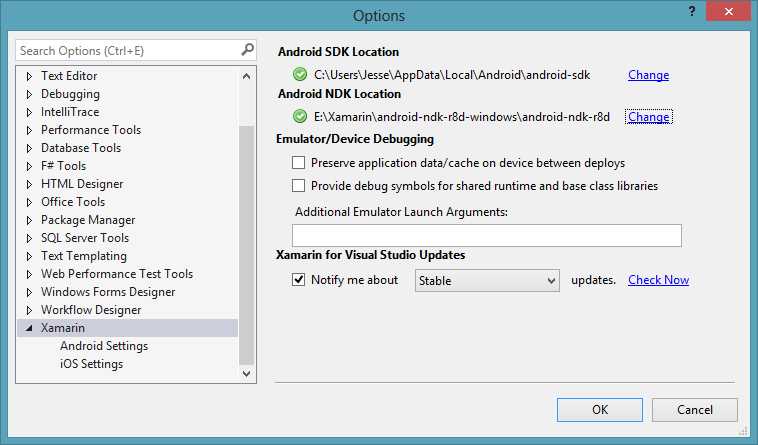The image size is (758, 445).
Task: Open the Stable update channel dropdown
Action: point(487,281)
